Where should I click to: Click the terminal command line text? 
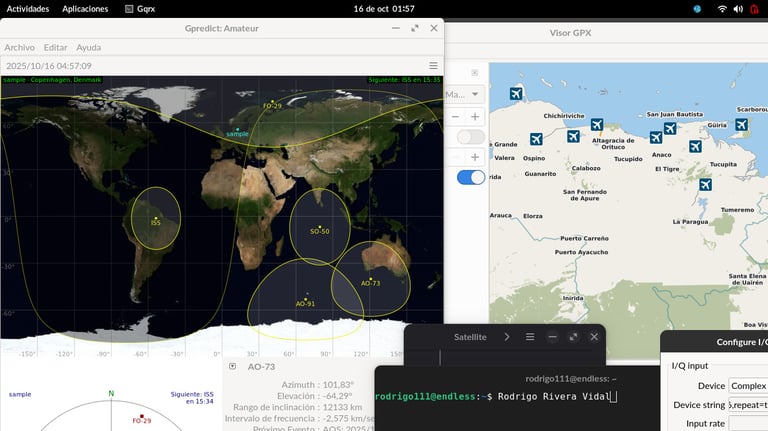(x=554, y=396)
